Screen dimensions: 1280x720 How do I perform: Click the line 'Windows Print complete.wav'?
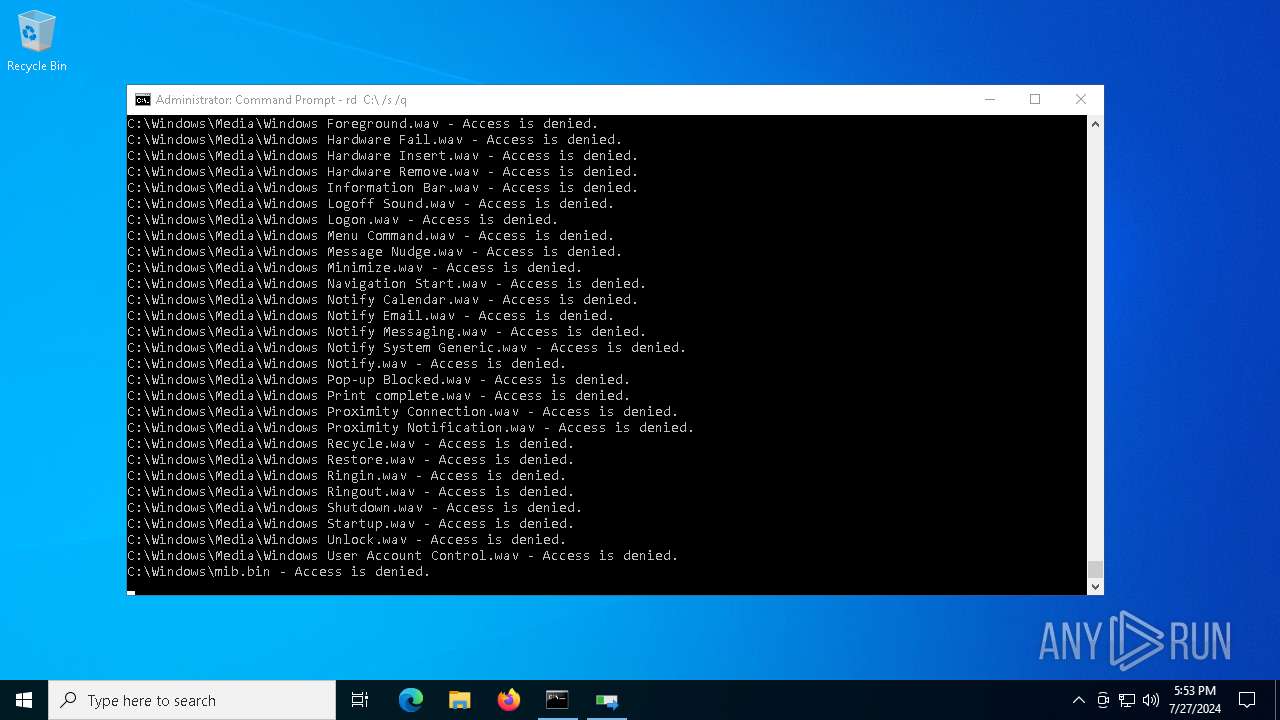(379, 396)
